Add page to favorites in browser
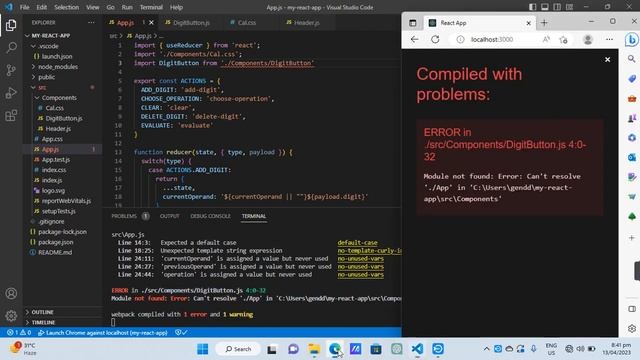Screen dimensions: 640x360 pyautogui.click(x=564, y=40)
